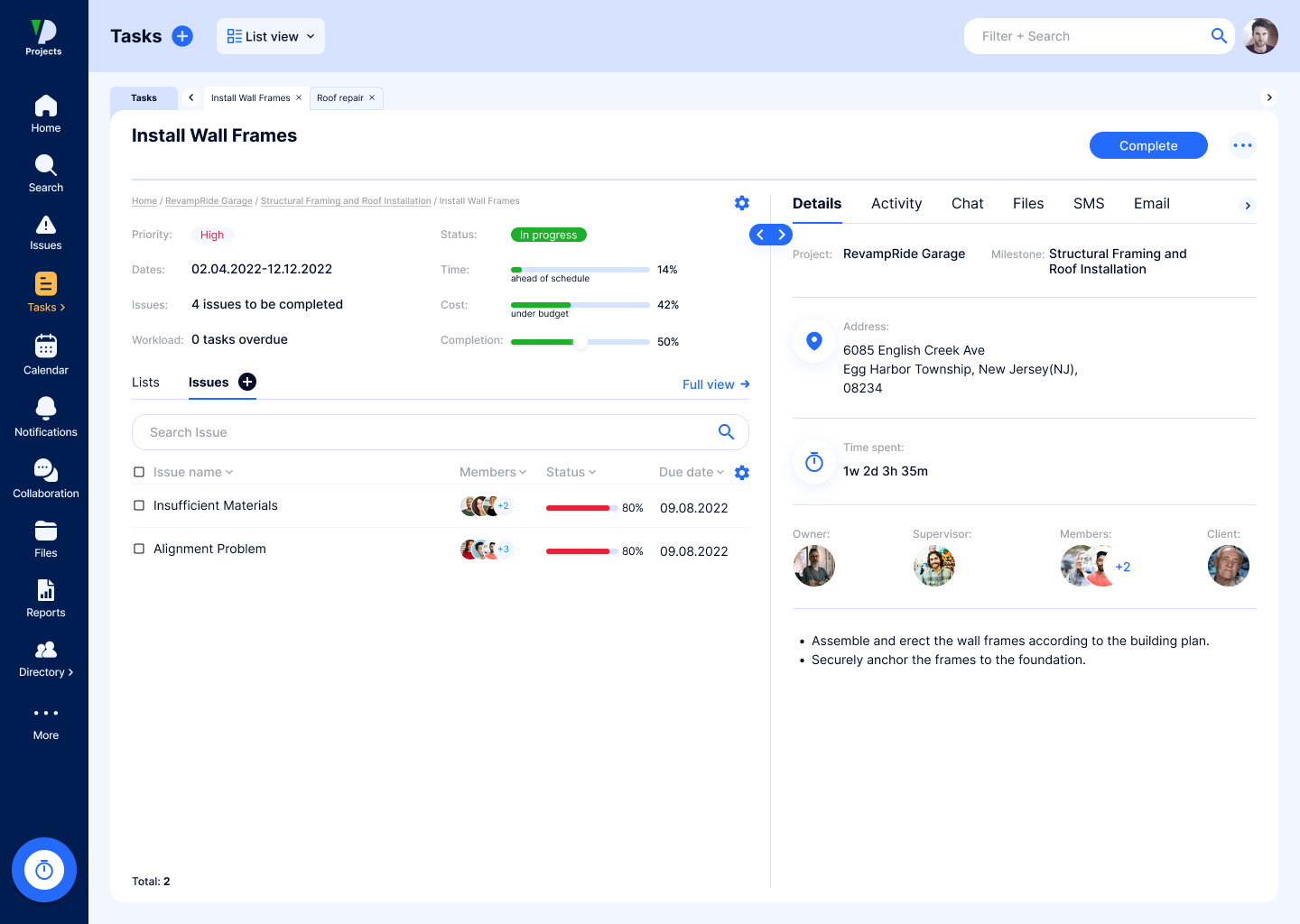Check the Alignment Problem checkbox
This screenshot has height=924, width=1300.
(x=139, y=549)
